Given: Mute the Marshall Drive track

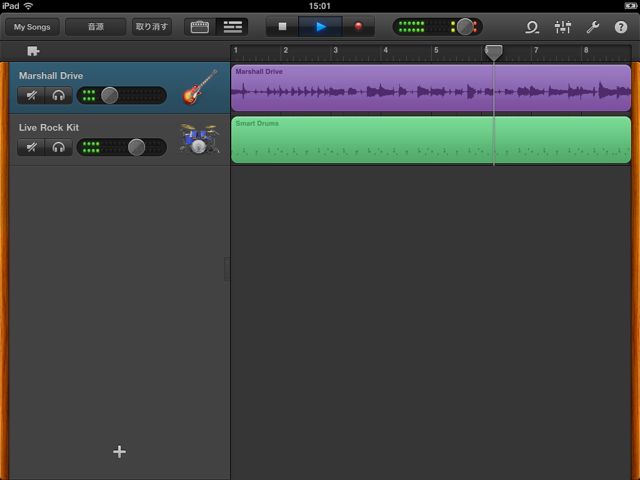Looking at the screenshot, I should click(31, 96).
